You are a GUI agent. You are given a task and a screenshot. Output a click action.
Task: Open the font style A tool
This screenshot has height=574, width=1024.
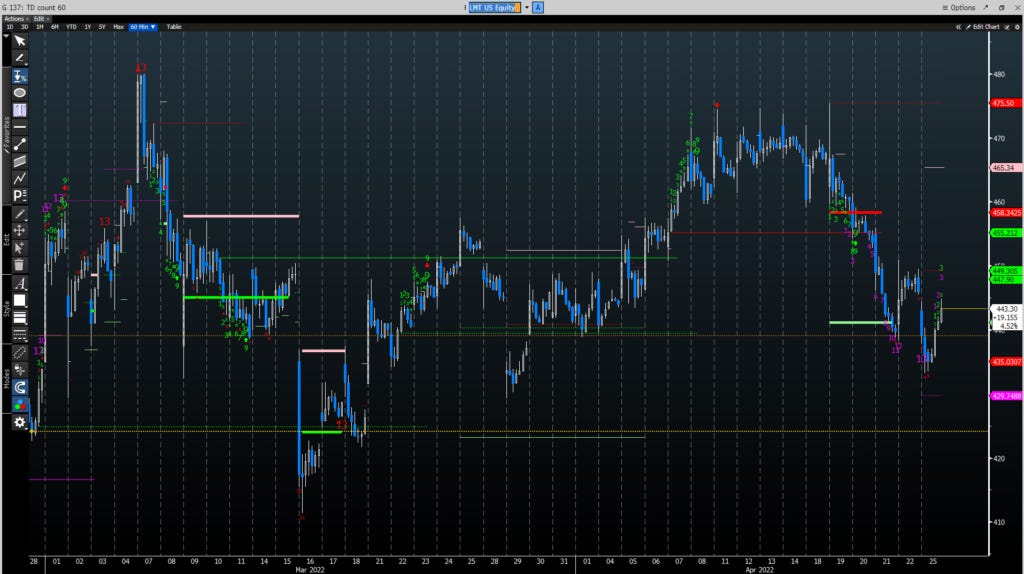(20, 283)
